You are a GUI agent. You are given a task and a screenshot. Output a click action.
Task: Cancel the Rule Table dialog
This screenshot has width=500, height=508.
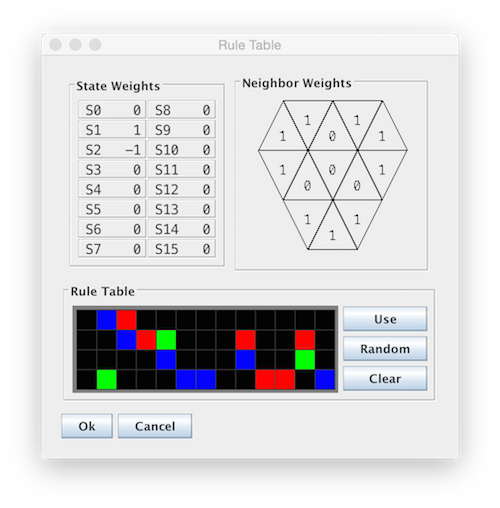[x=155, y=426]
